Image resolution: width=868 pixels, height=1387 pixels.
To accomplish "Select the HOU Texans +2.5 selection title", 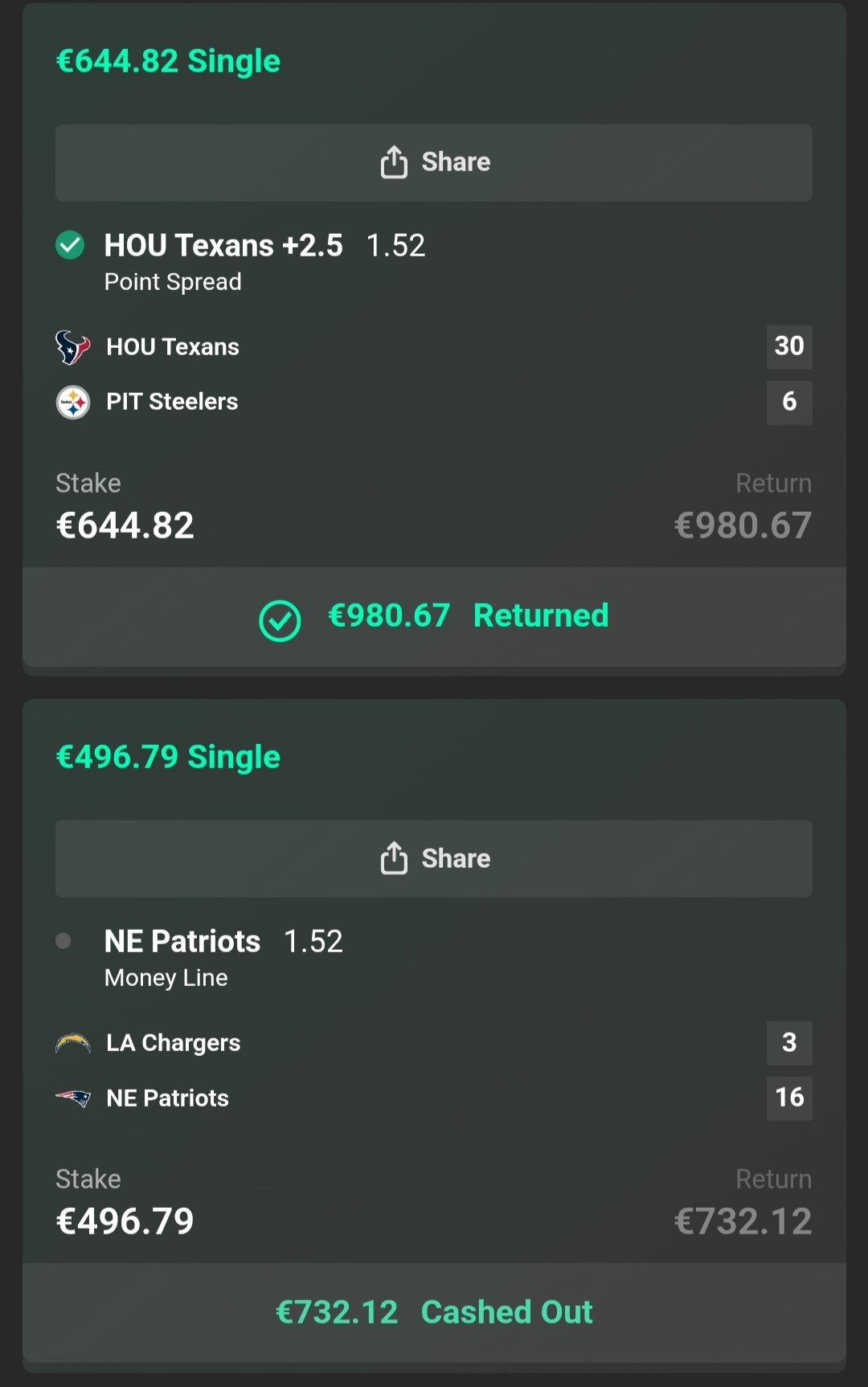I will tap(223, 245).
